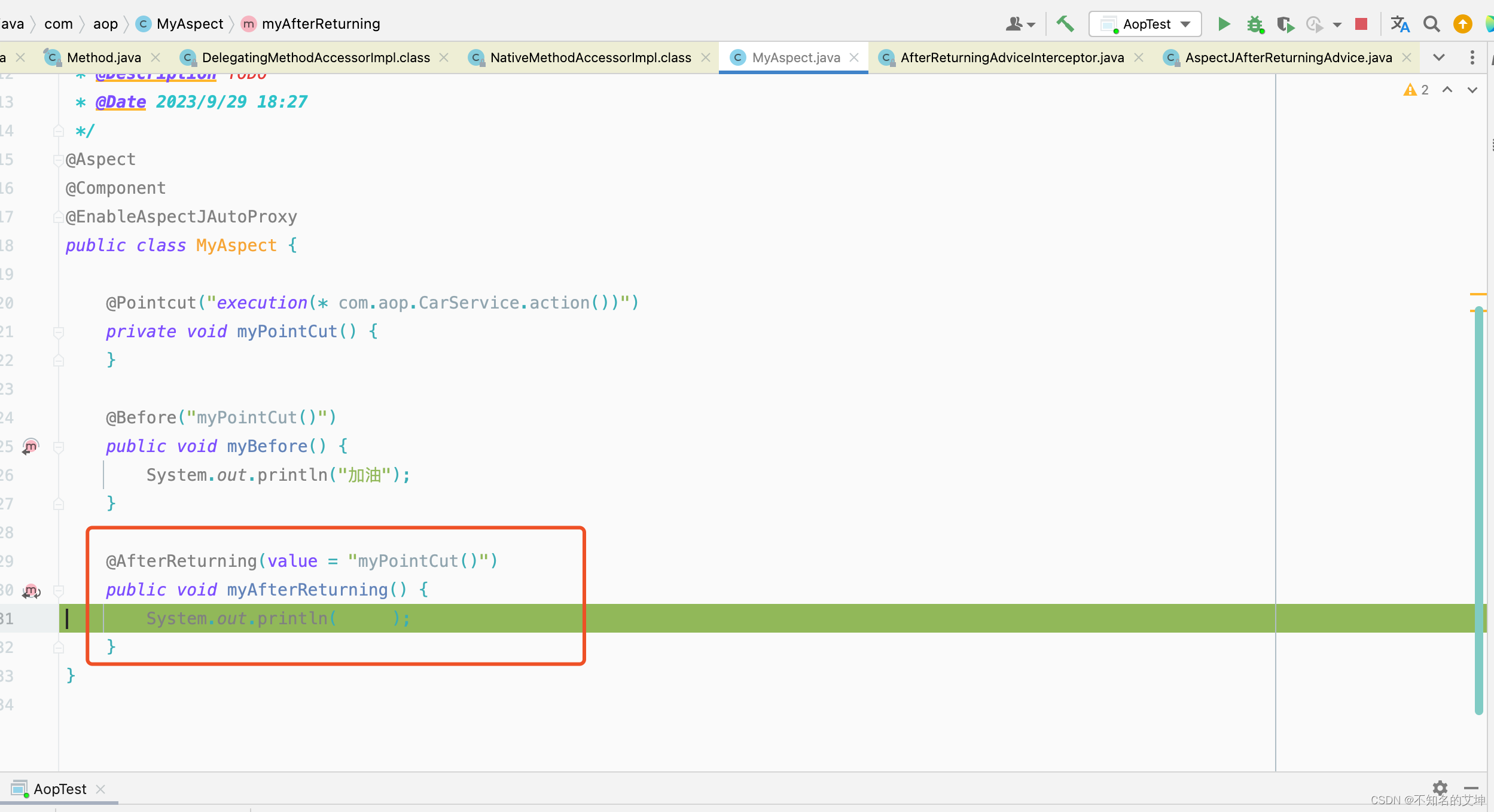Switch to NativeMethodAccessorImpl.class tab
This screenshot has width=1494, height=812.
tap(590, 57)
